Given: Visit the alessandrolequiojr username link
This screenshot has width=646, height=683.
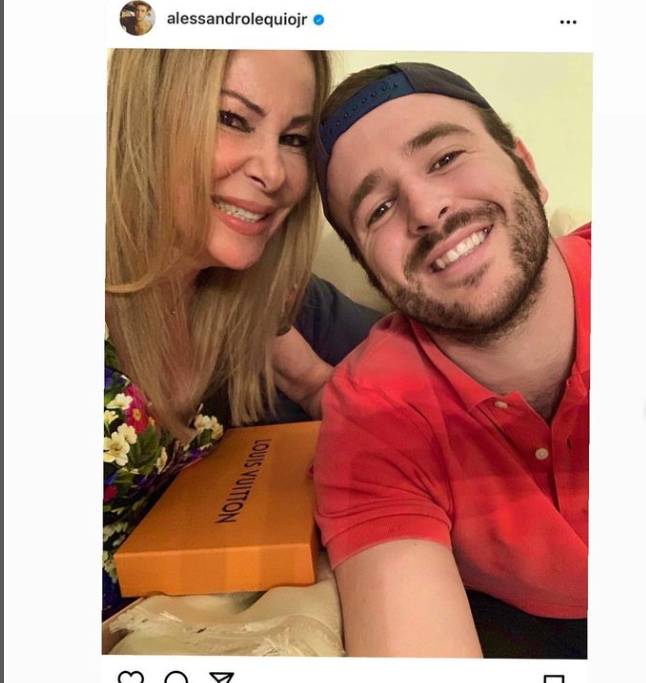Looking at the screenshot, I should point(237,20).
